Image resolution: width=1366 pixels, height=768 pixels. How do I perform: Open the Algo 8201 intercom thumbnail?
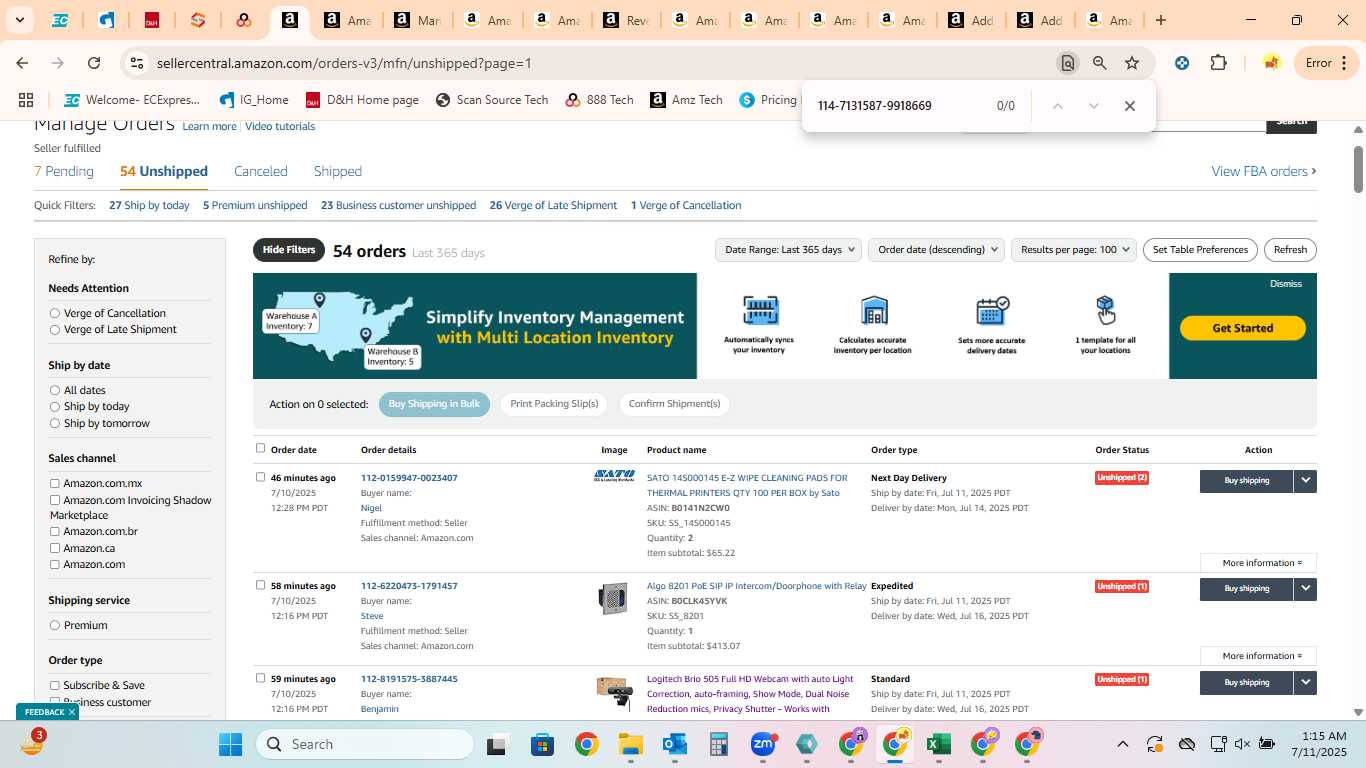click(x=613, y=599)
